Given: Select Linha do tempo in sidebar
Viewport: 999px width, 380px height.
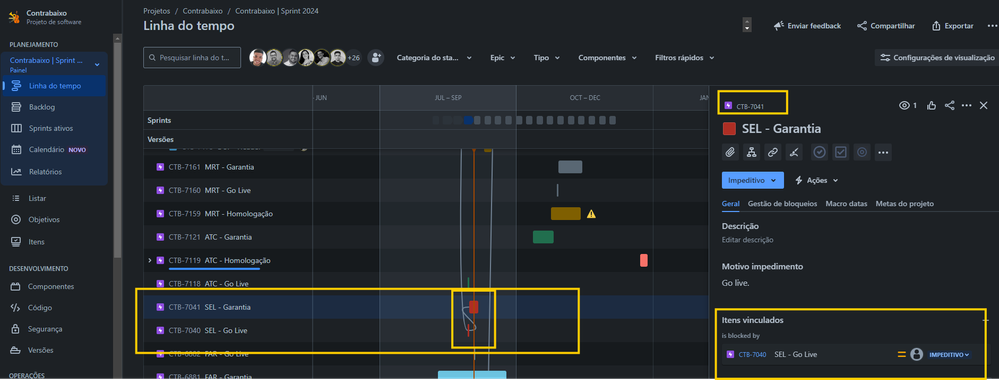Looking at the screenshot, I should click(x=55, y=86).
